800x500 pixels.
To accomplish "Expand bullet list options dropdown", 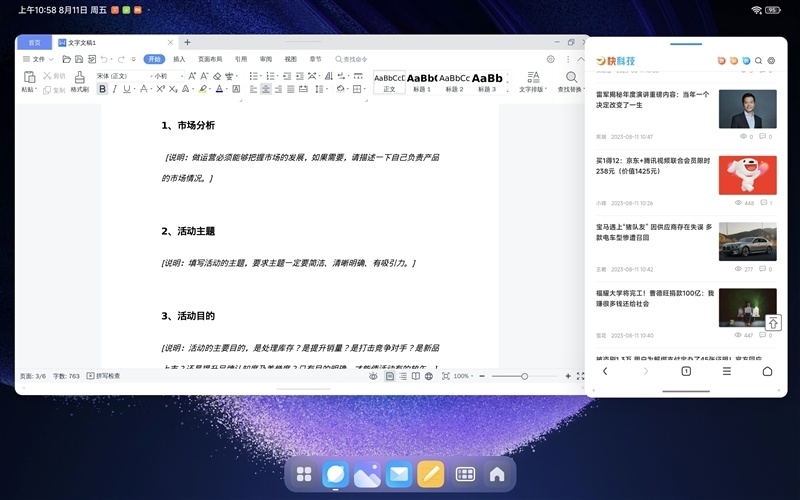I will pyautogui.click(x=261, y=76).
